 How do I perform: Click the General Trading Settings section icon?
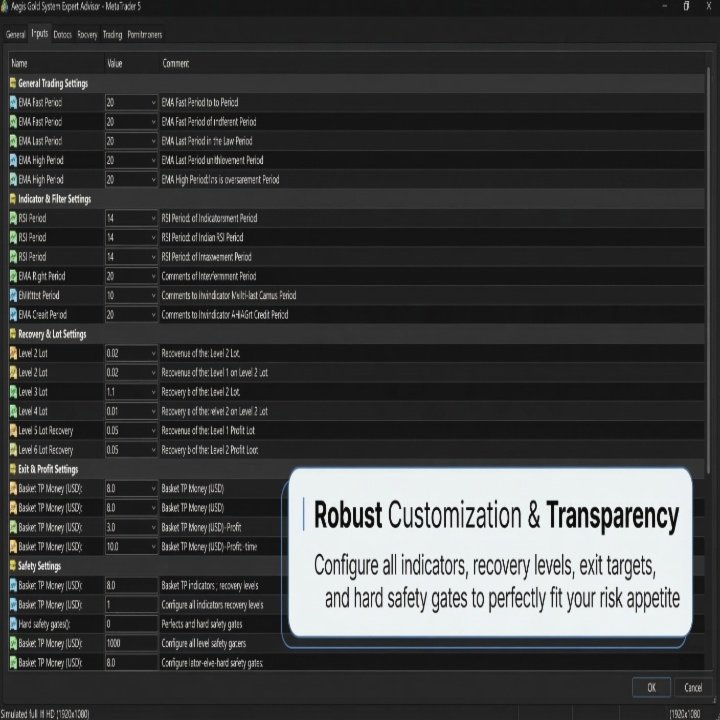(13, 83)
